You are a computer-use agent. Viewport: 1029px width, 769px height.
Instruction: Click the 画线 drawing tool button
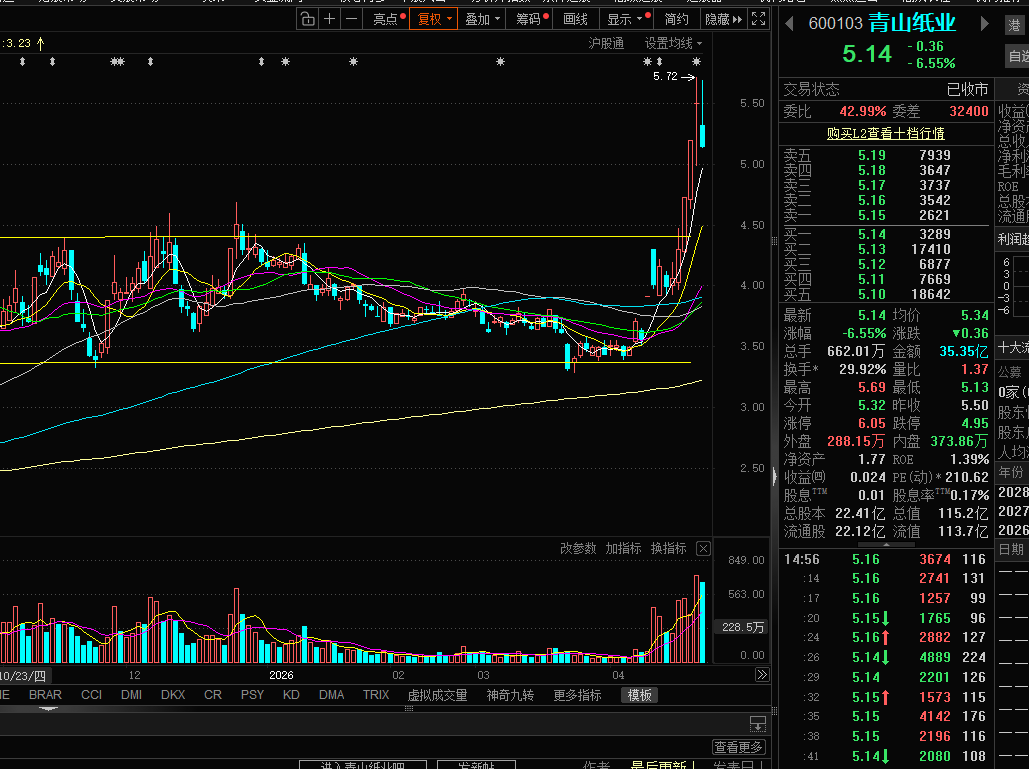point(575,19)
